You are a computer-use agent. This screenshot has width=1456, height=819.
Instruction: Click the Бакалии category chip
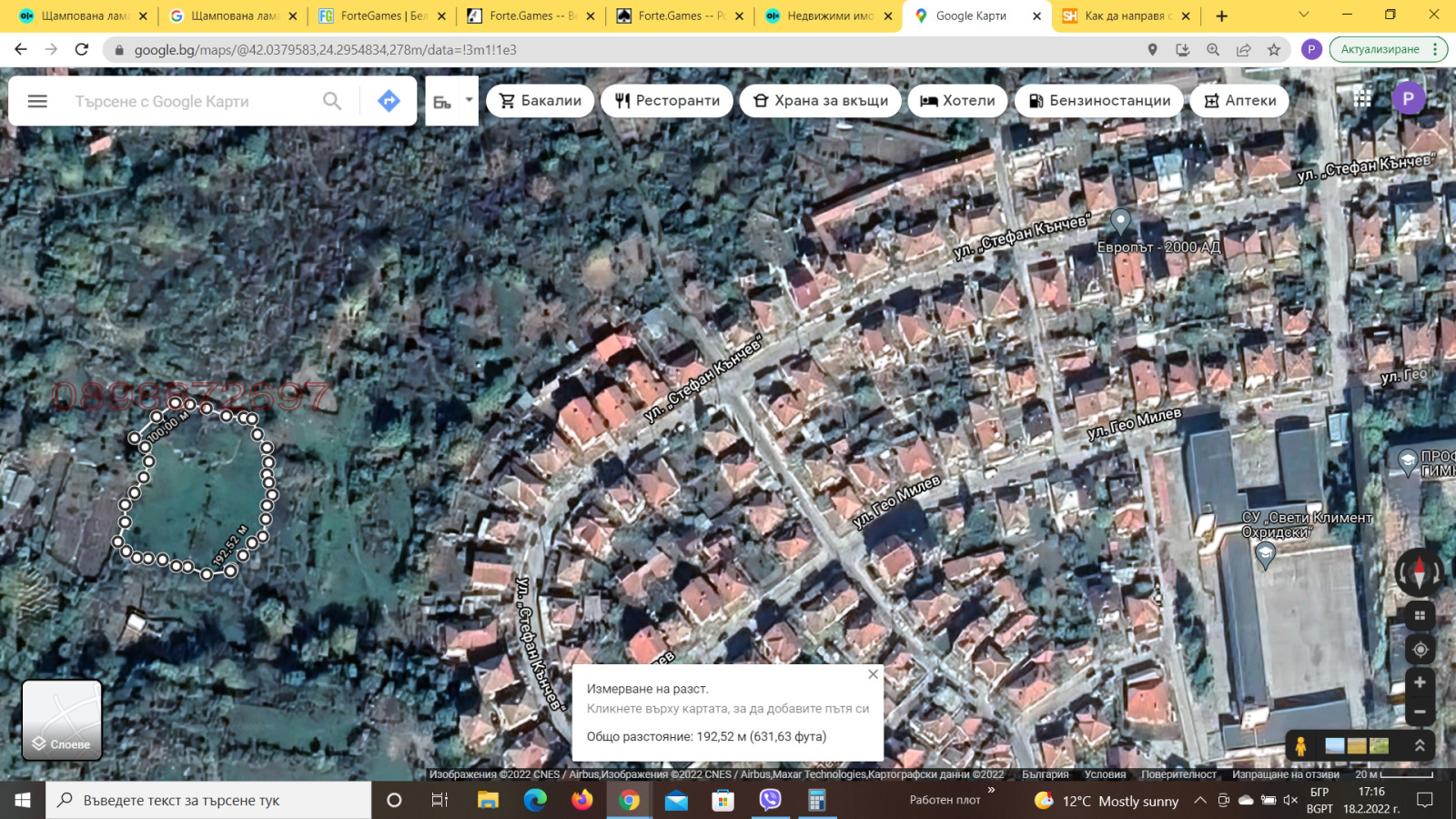pos(541,100)
